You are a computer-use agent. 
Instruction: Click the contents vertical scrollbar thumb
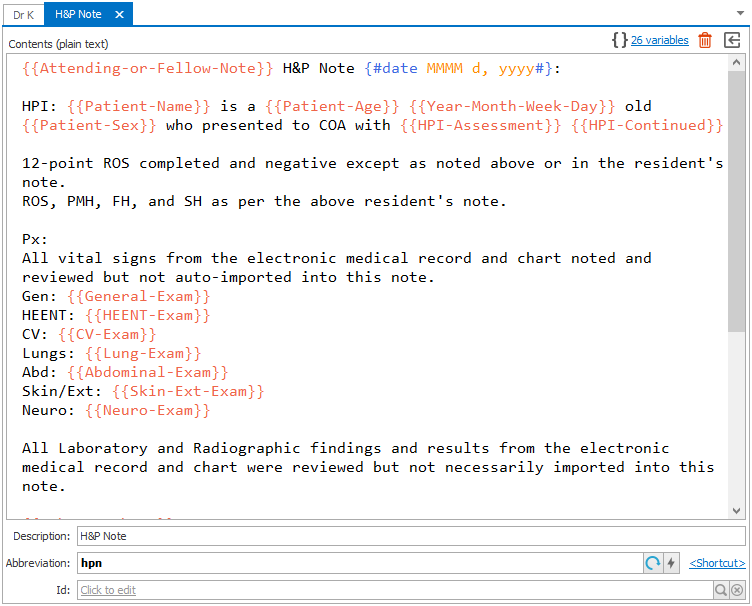[x=736, y=201]
